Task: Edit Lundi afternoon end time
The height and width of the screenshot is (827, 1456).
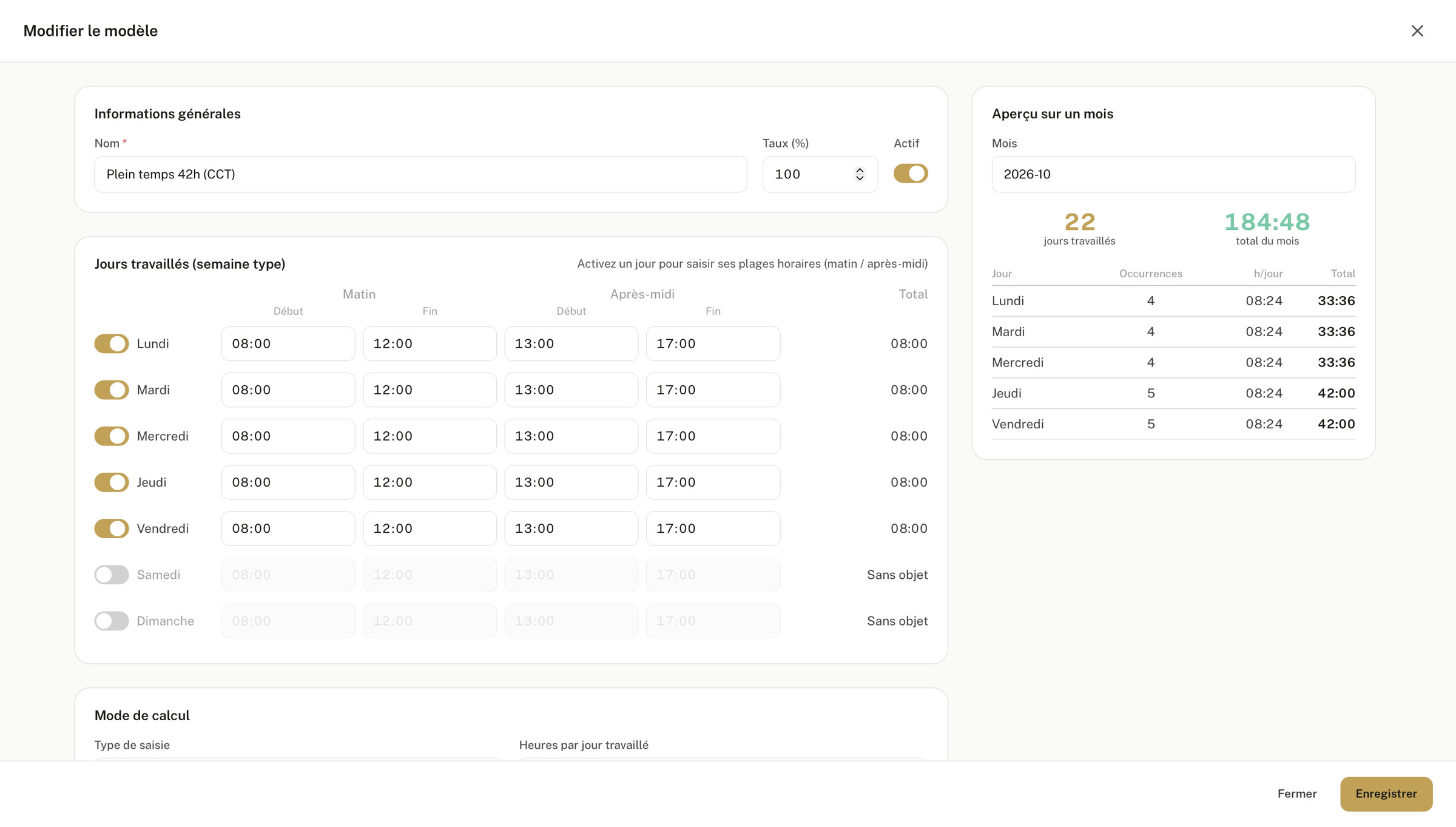Action: click(x=713, y=343)
